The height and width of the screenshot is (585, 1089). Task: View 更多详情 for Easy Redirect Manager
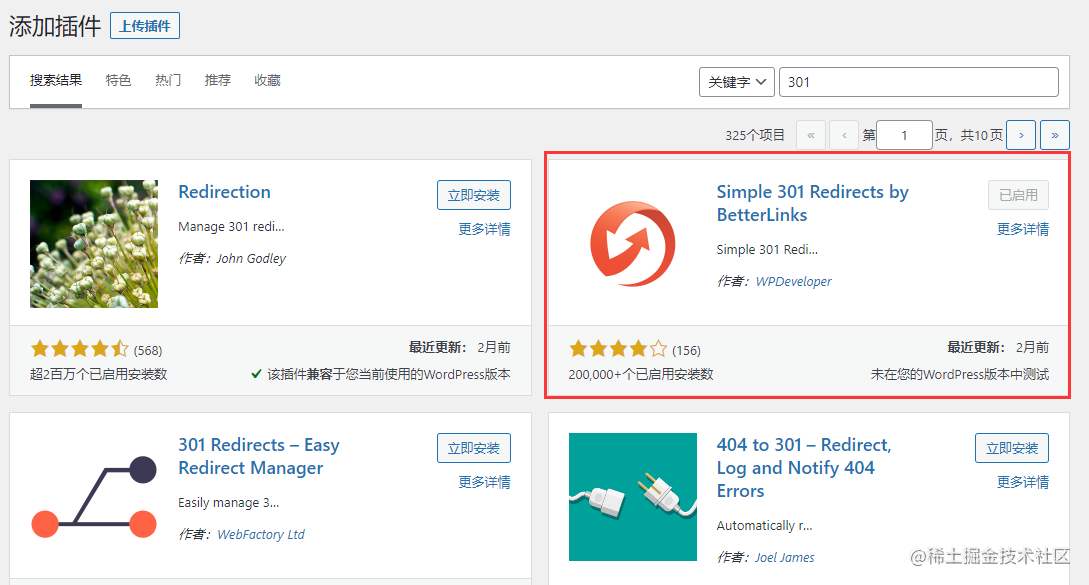(484, 482)
